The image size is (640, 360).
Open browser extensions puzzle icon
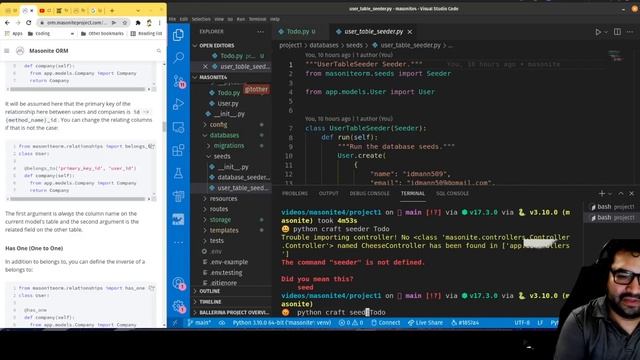(x=138, y=23)
